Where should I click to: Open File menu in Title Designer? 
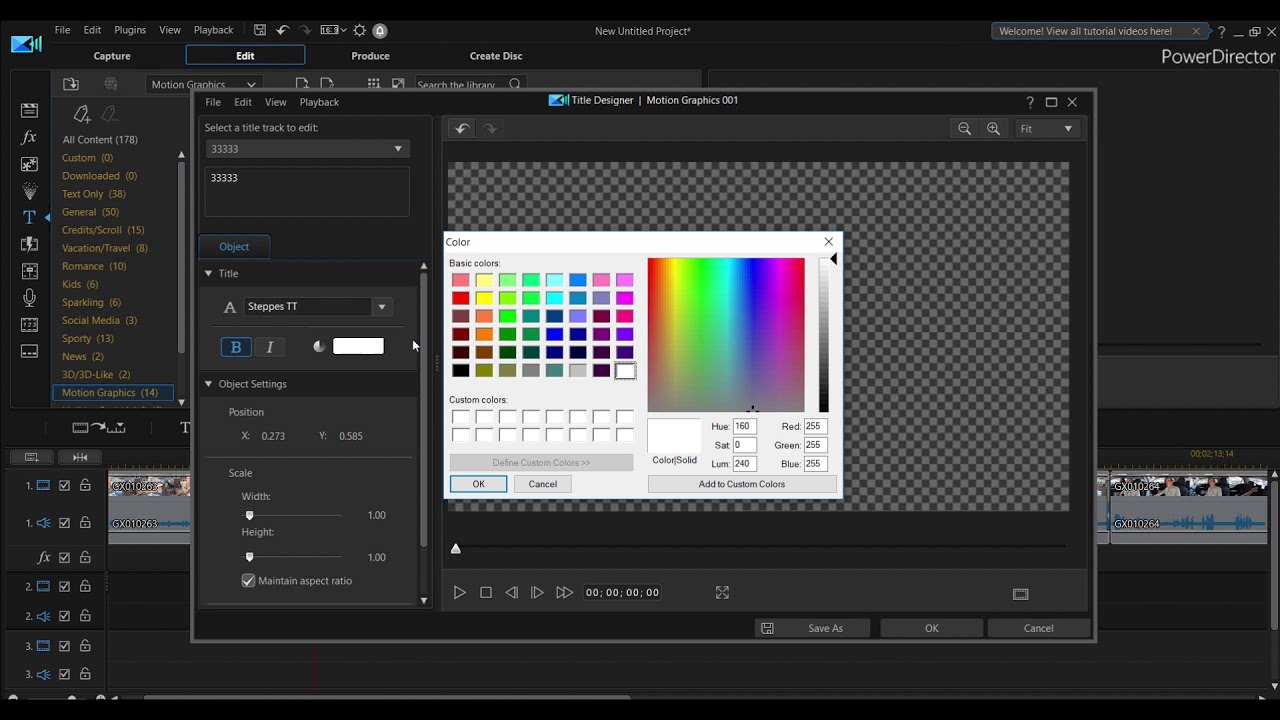pyautogui.click(x=213, y=102)
